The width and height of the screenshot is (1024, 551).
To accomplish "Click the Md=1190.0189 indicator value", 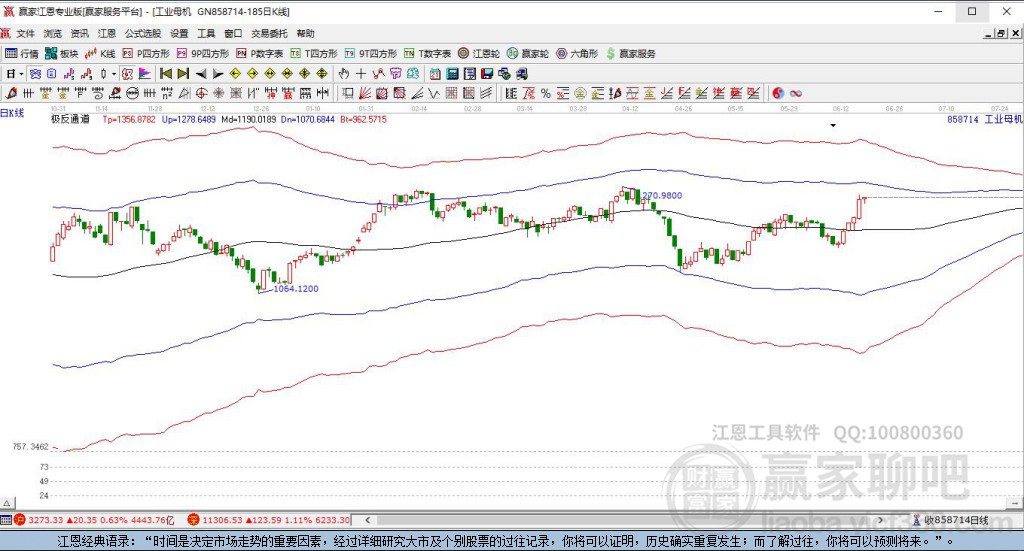I will (x=249, y=119).
